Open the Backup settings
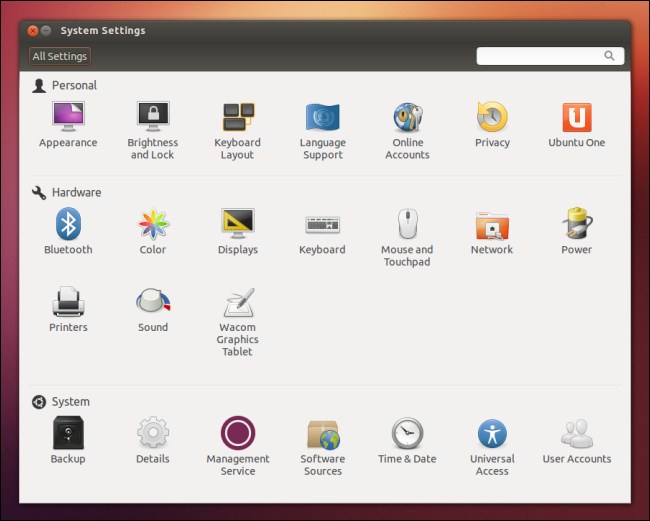The width and height of the screenshot is (650, 521). pyautogui.click(x=68, y=440)
